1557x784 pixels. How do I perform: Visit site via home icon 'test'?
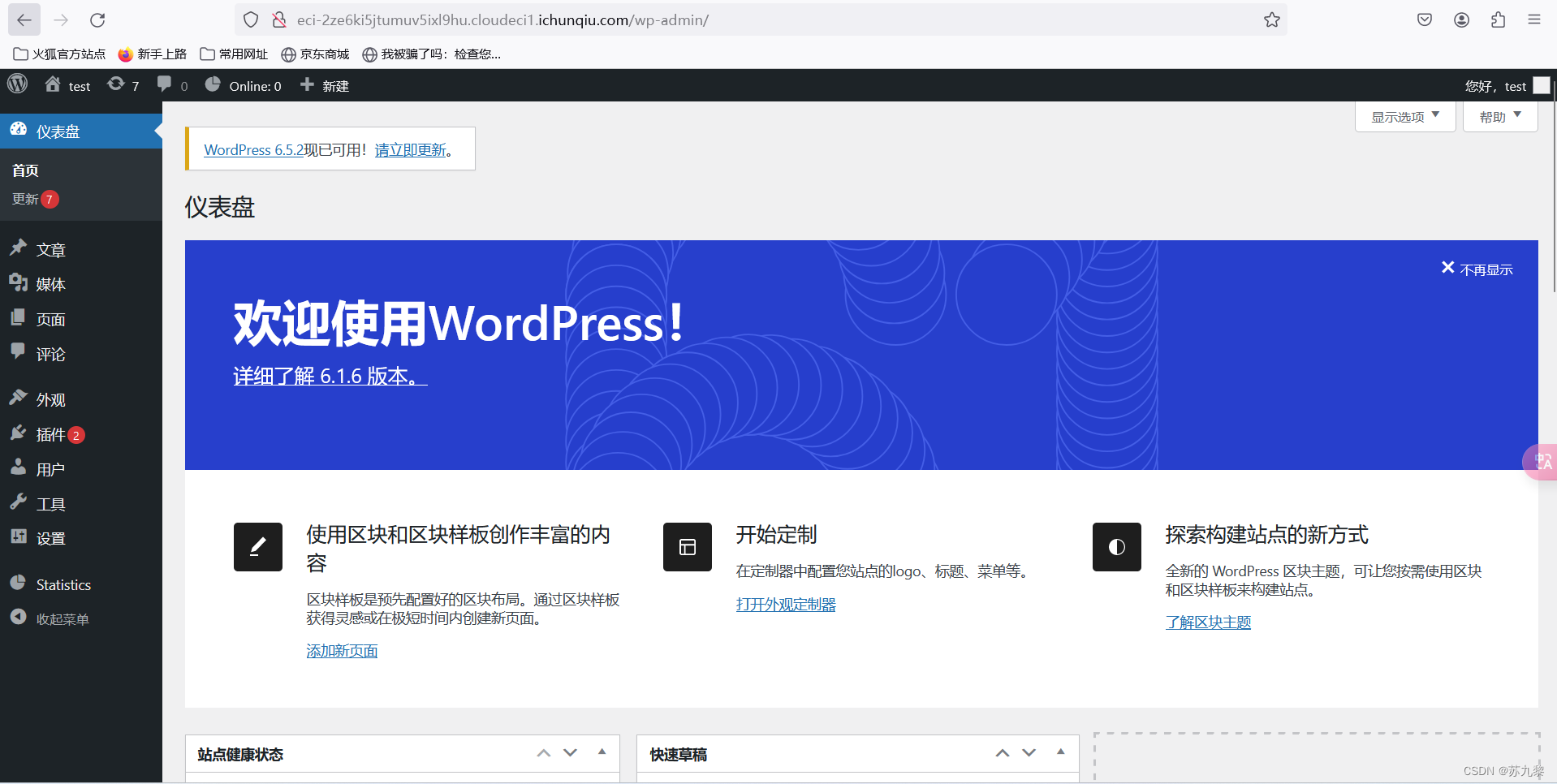pyautogui.click(x=67, y=85)
